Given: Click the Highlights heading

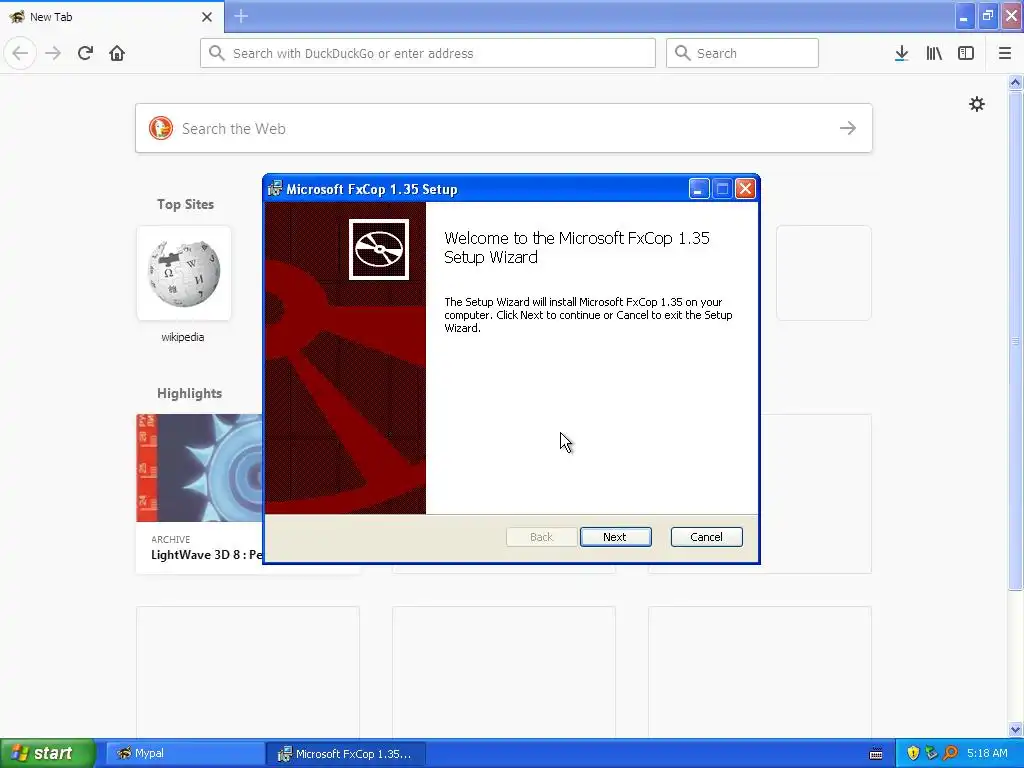Looking at the screenshot, I should [x=189, y=393].
